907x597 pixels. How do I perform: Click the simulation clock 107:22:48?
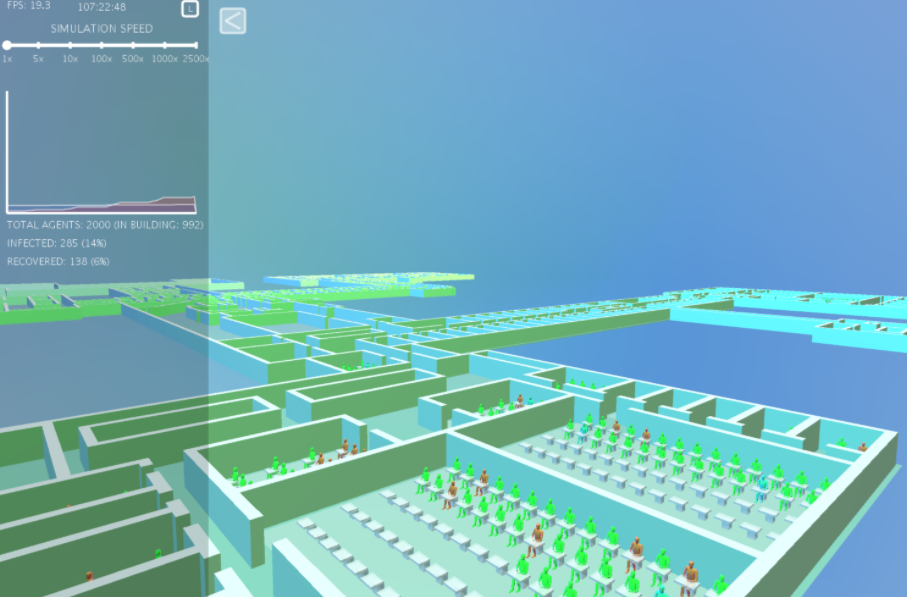pyautogui.click(x=102, y=8)
